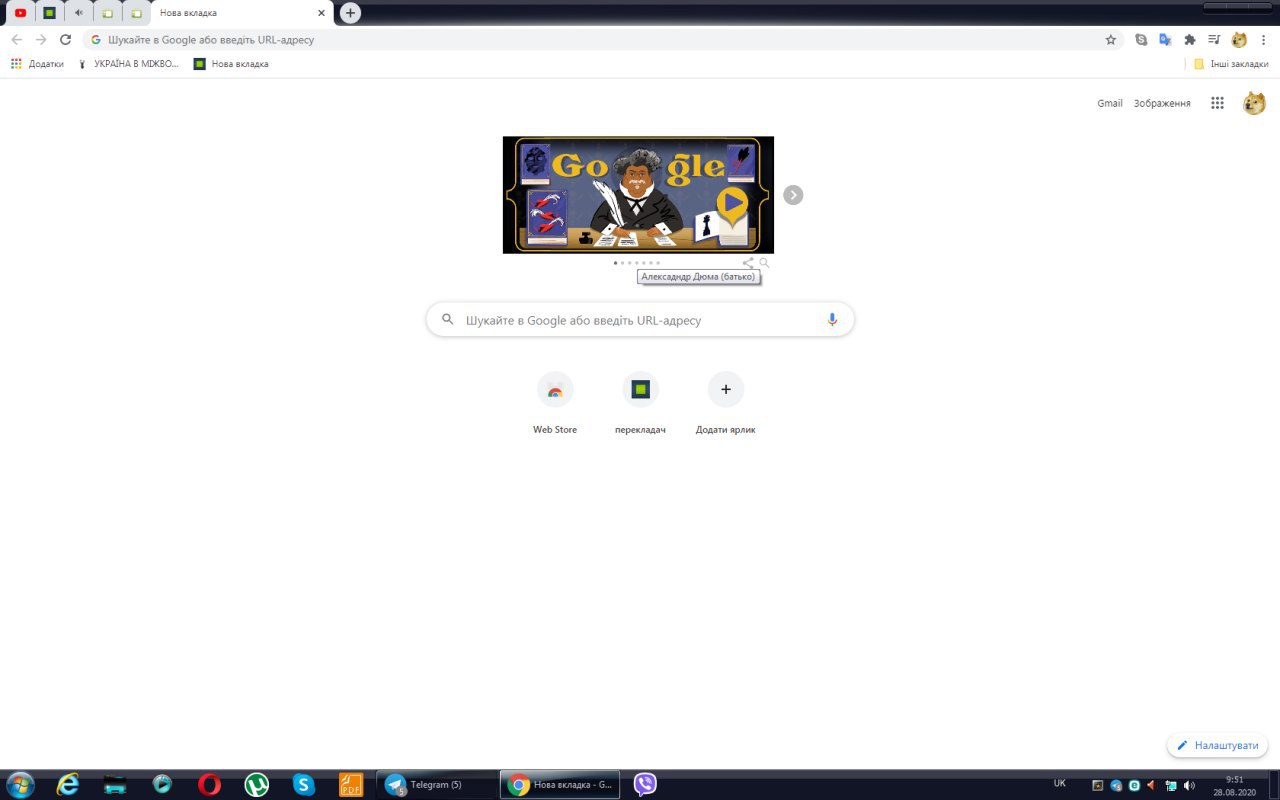Open the 'УКРАЇНА В МІЖВО...' bookmark
This screenshot has height=800, width=1280.
[x=128, y=64]
